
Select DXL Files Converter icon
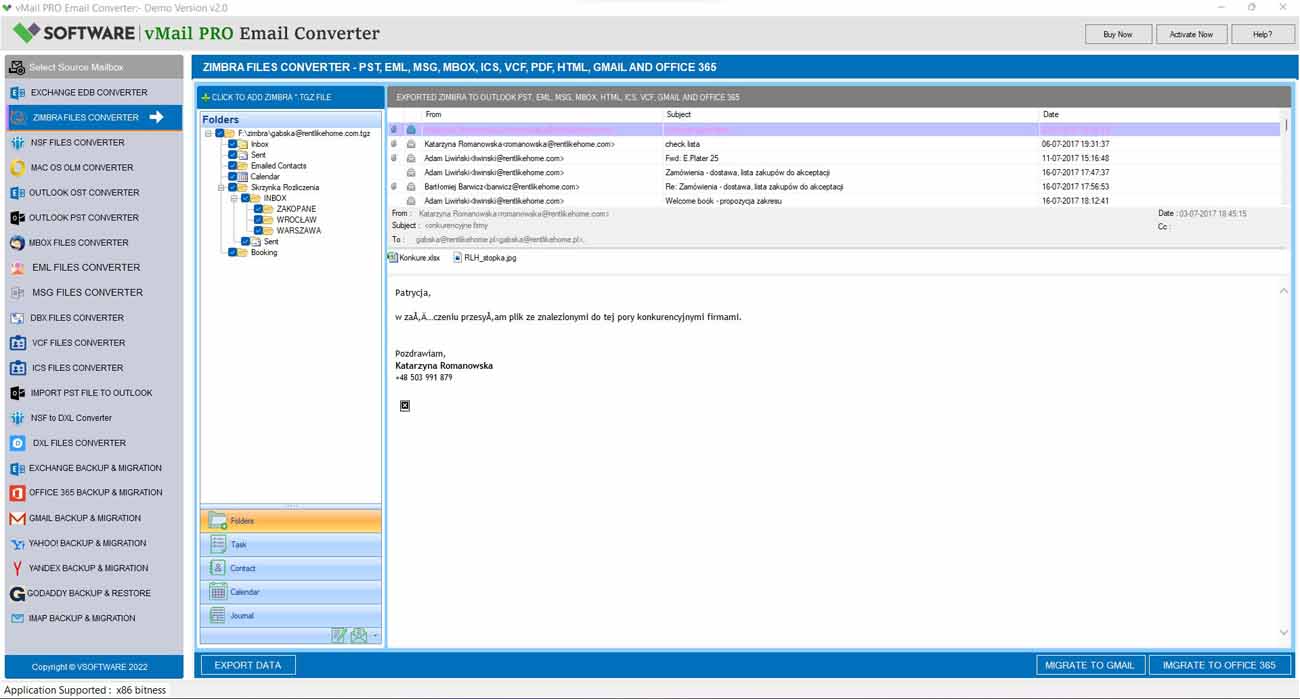[17, 443]
